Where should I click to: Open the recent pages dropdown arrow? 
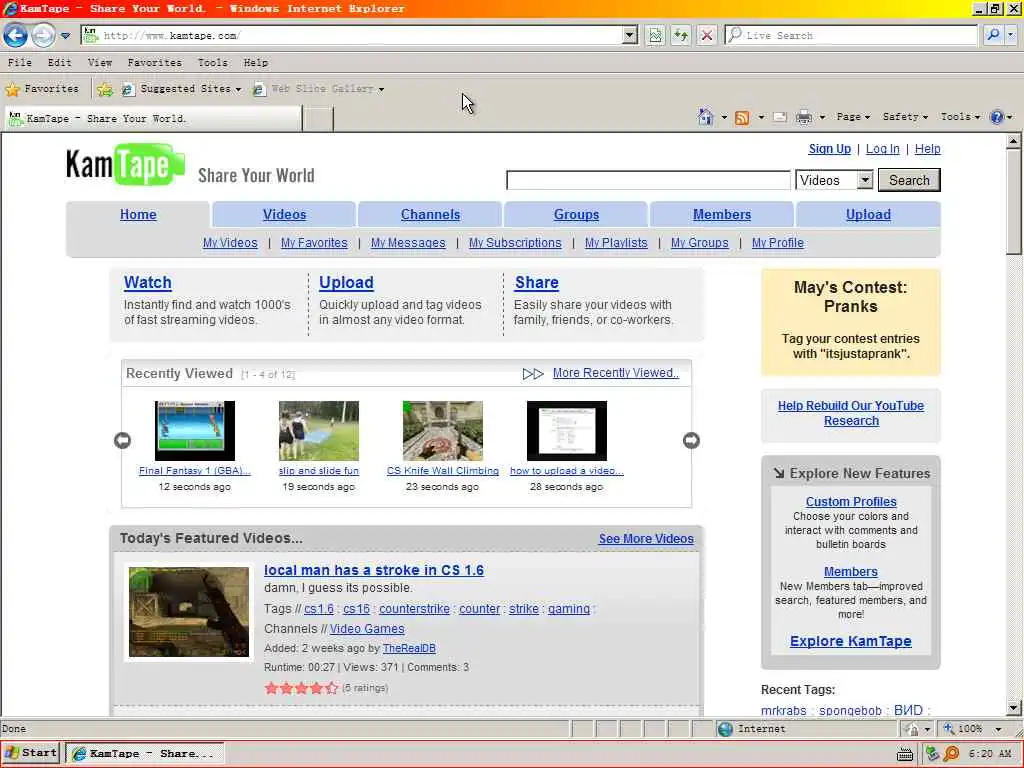click(65, 36)
